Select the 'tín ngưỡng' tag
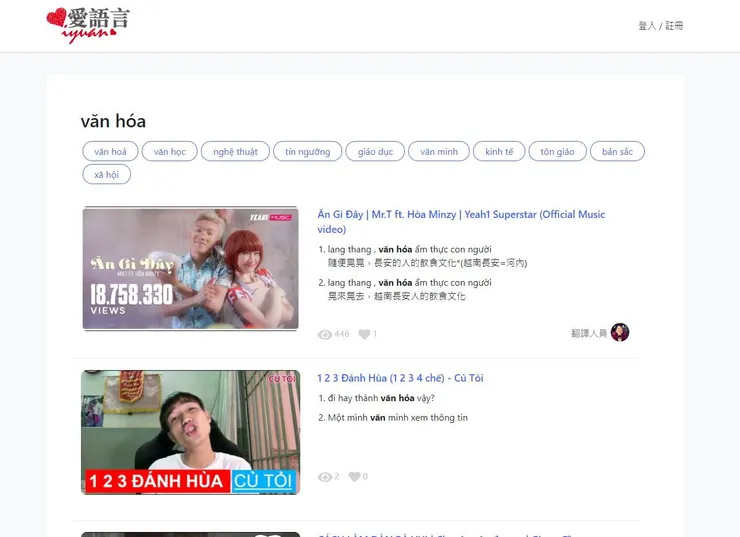 [x=307, y=151]
